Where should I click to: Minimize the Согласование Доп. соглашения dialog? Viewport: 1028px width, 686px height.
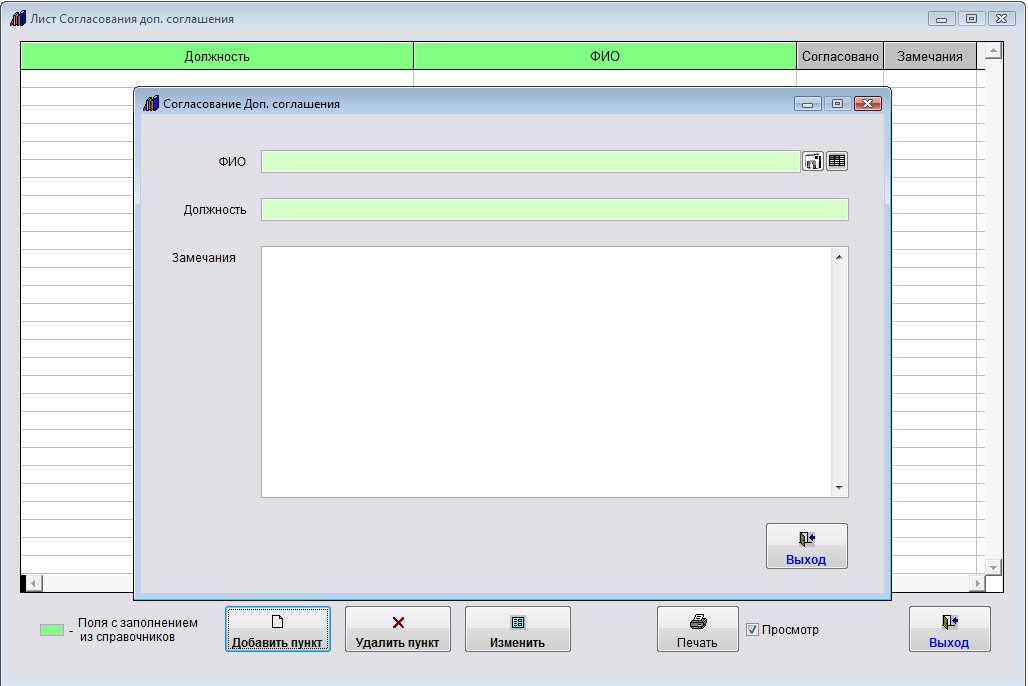pyautogui.click(x=808, y=104)
